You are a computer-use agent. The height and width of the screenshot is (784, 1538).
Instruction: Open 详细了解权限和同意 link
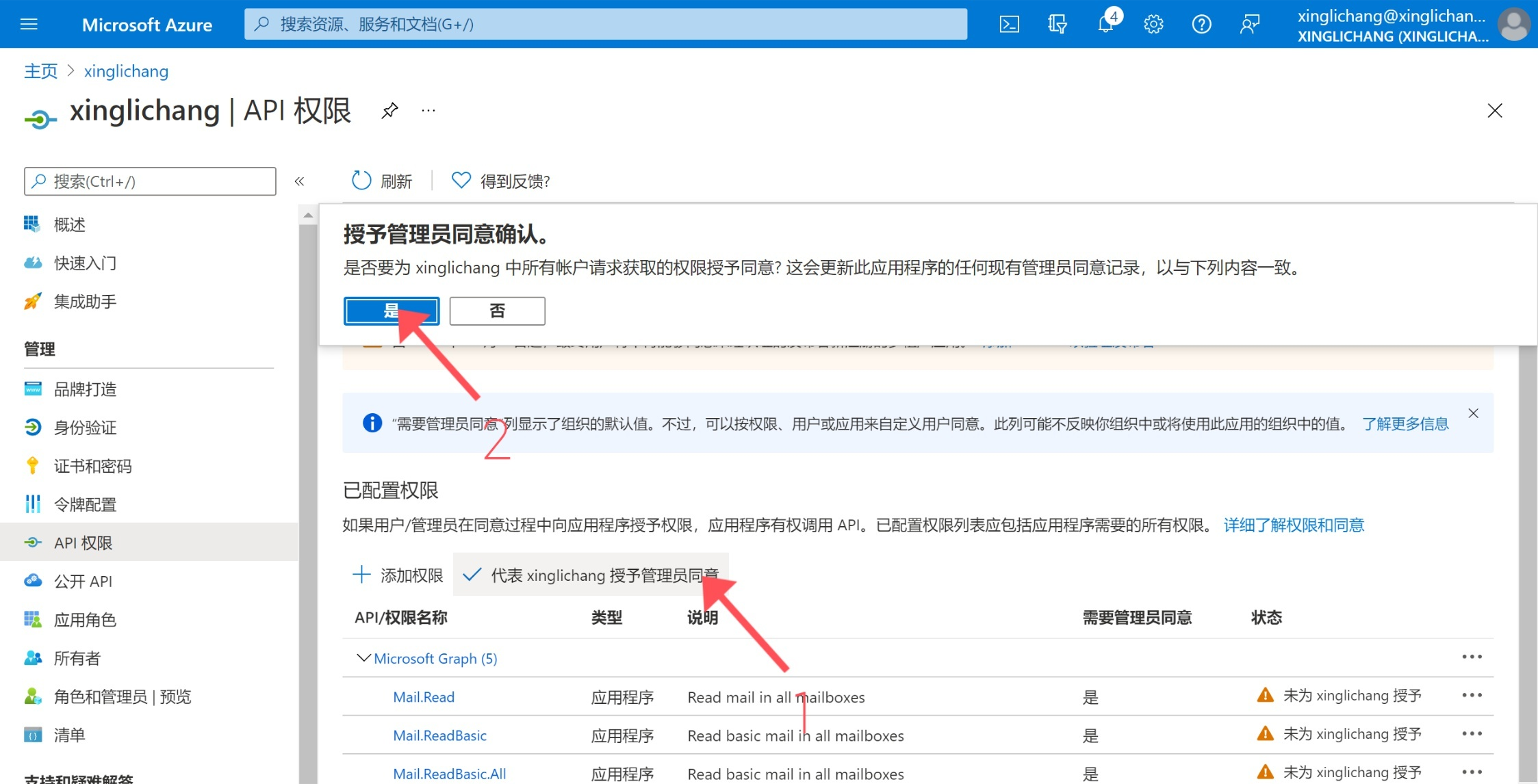[x=1294, y=525]
